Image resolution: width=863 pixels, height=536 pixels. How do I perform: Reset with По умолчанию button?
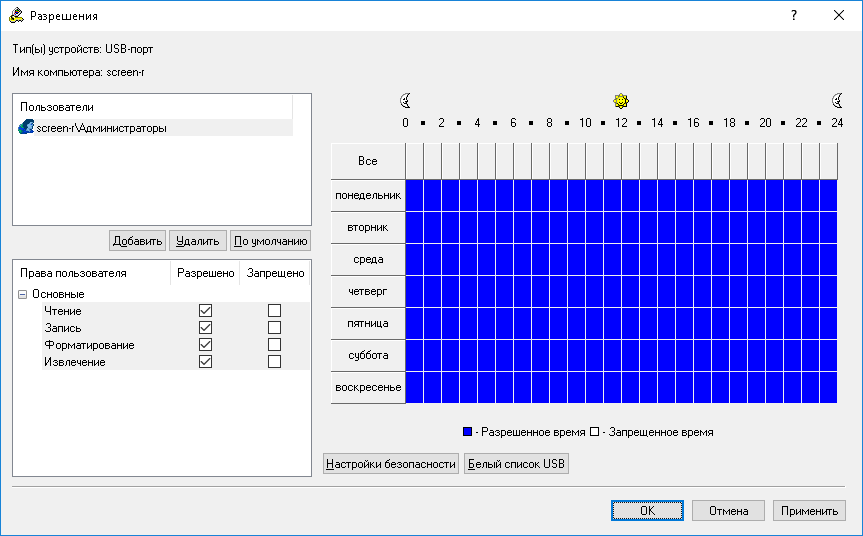[x=270, y=241]
